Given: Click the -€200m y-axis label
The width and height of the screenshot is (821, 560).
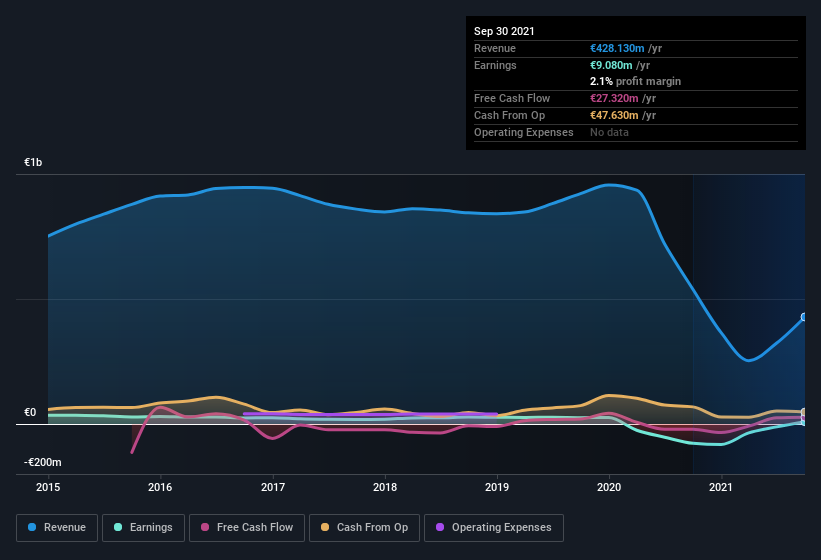Looking at the screenshot, I should [42, 462].
